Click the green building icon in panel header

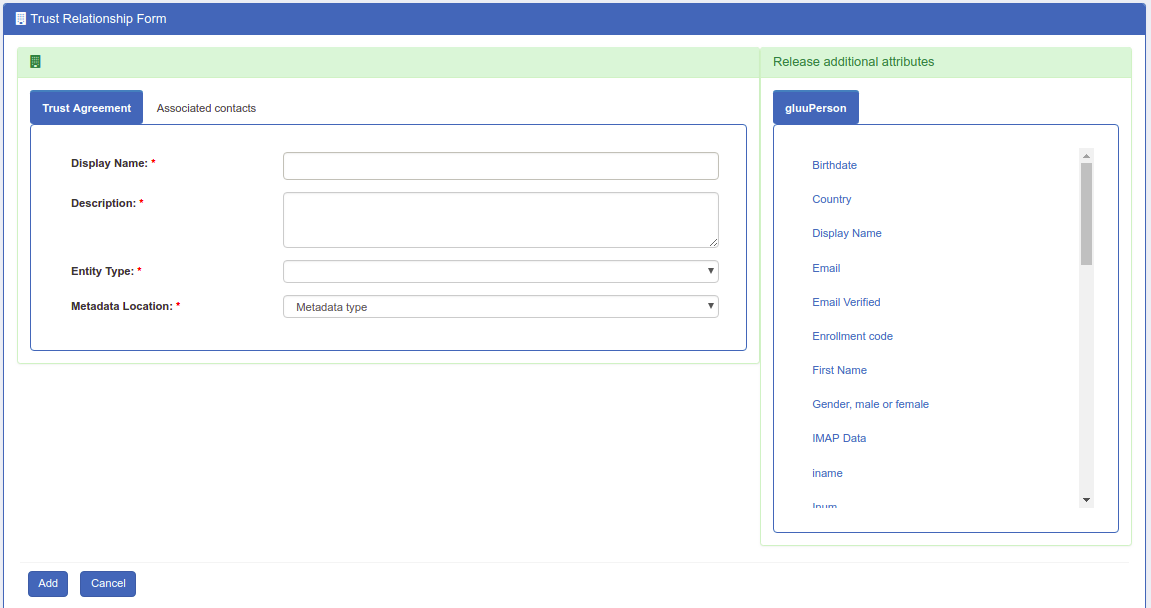coord(35,62)
